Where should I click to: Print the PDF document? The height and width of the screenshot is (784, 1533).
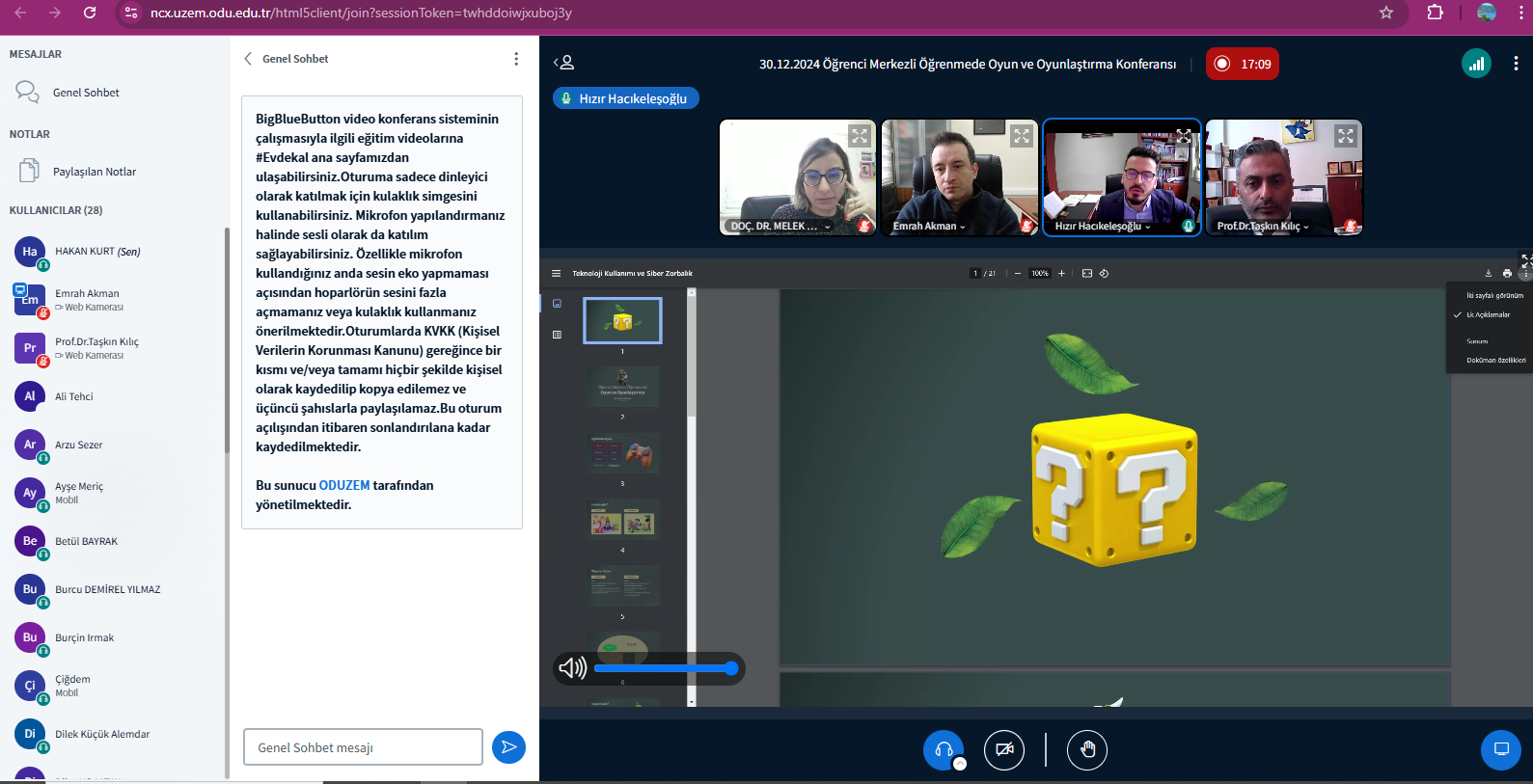click(x=1507, y=273)
